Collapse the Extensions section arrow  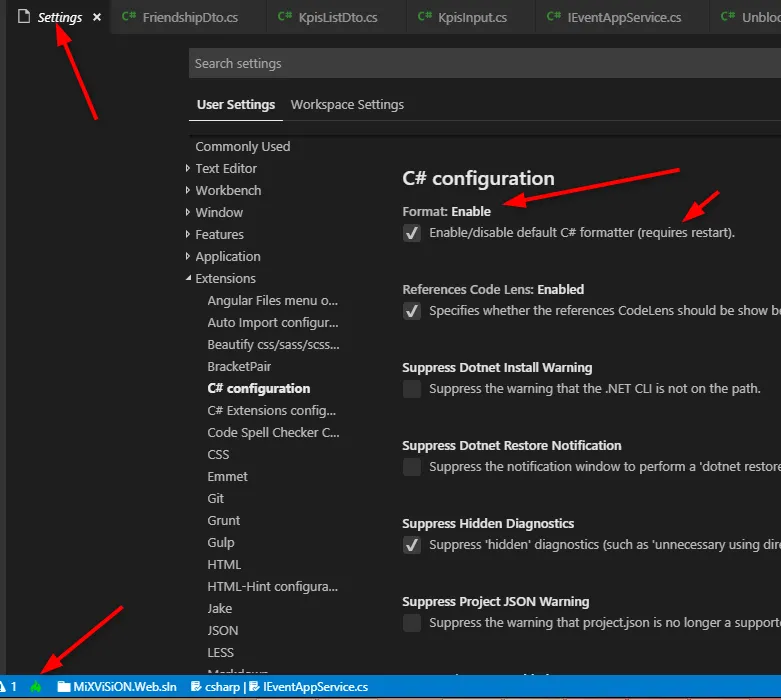(x=188, y=278)
